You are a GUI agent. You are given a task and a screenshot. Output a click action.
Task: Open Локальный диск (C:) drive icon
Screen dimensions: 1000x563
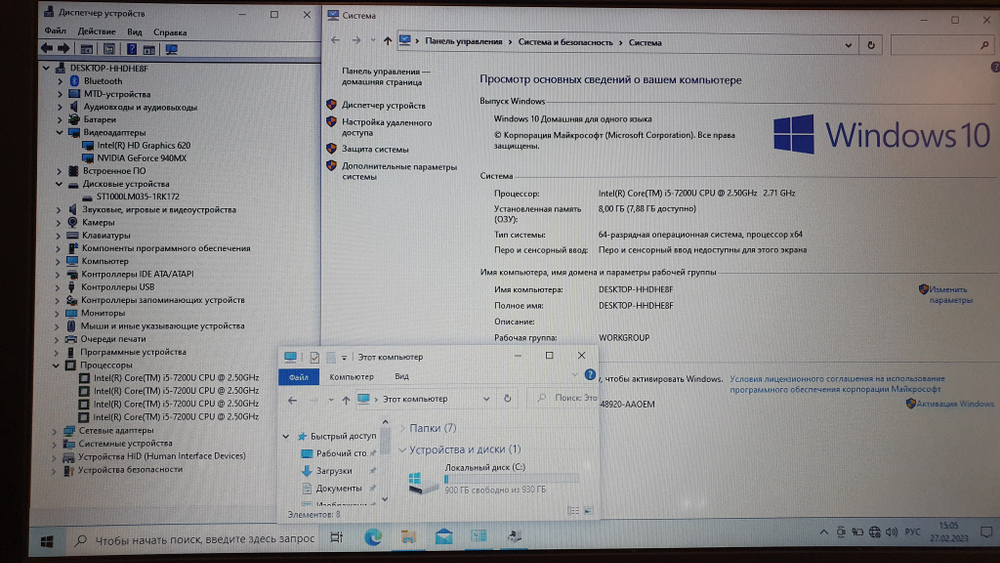422,481
